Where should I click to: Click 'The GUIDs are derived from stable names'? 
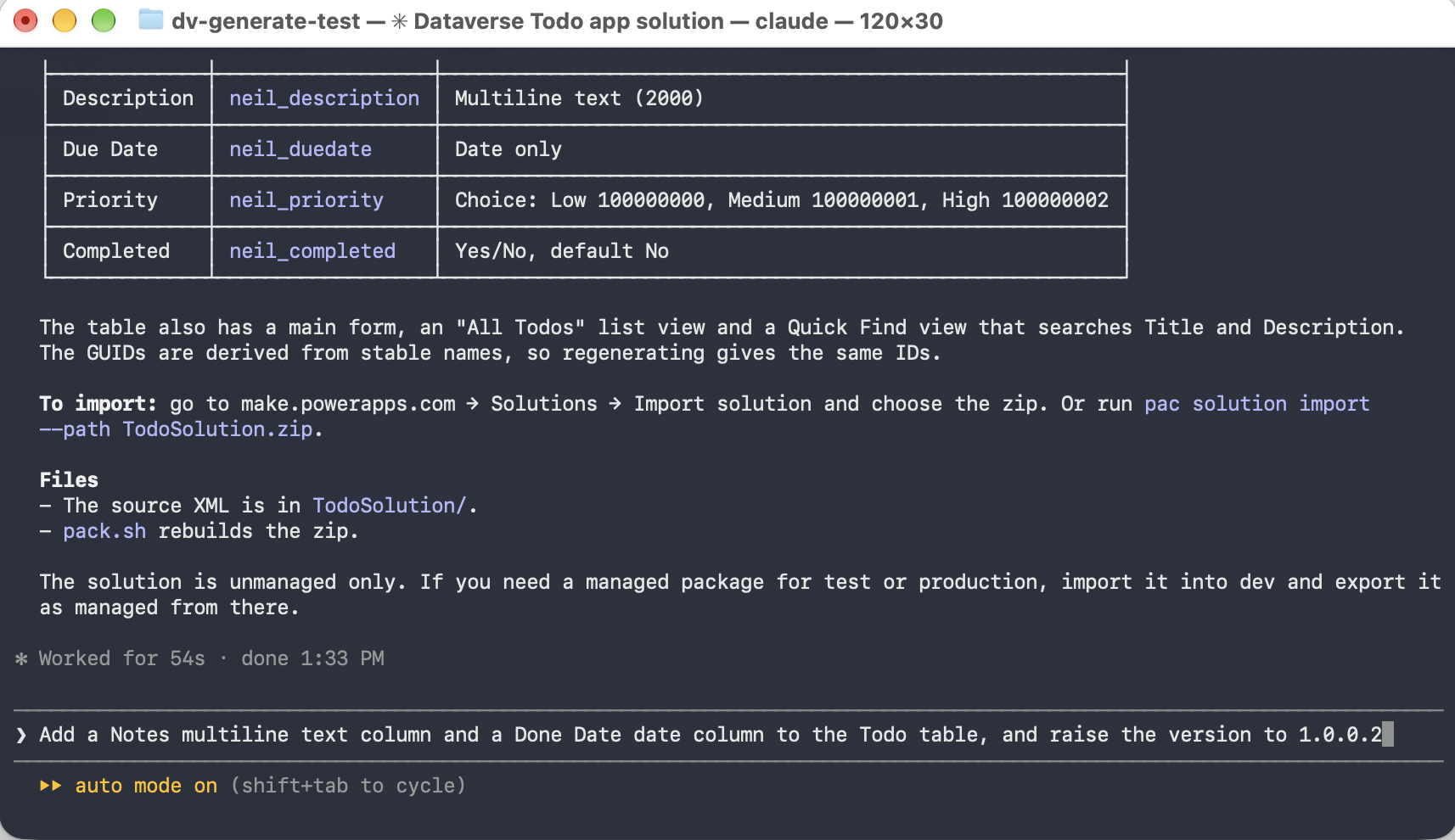tap(271, 353)
